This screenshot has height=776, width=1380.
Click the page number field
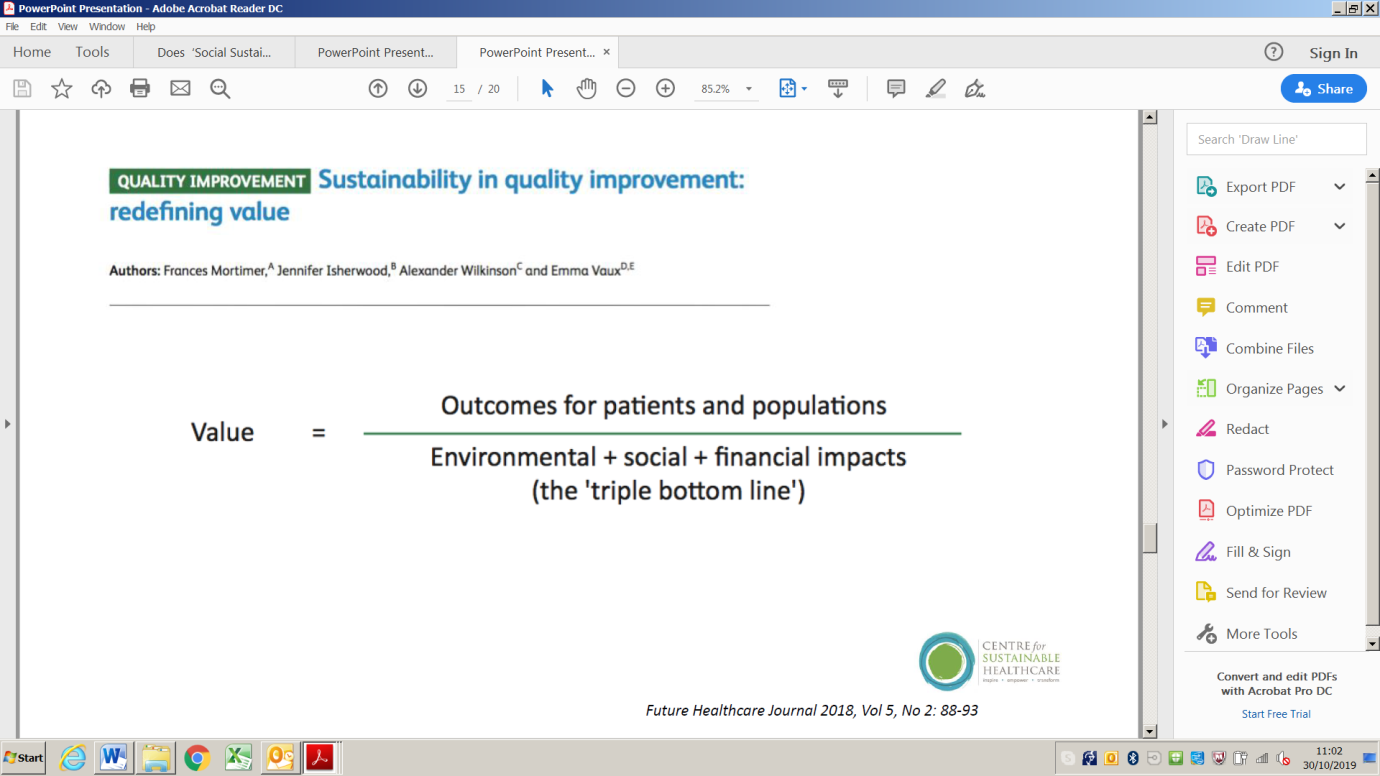tap(459, 89)
